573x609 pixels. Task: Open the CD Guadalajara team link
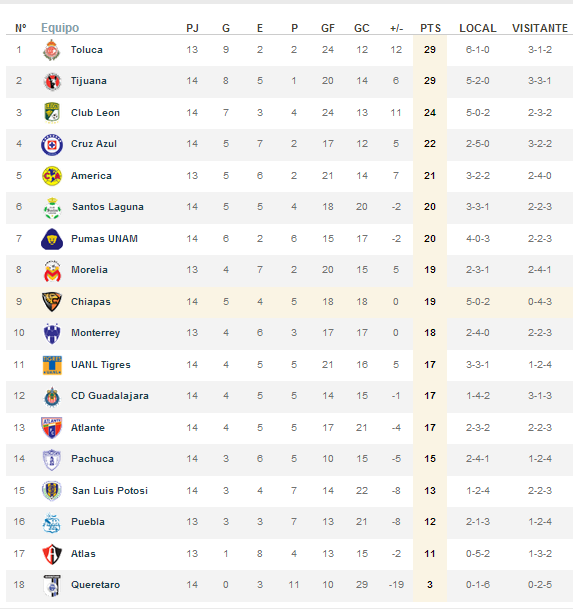point(110,396)
